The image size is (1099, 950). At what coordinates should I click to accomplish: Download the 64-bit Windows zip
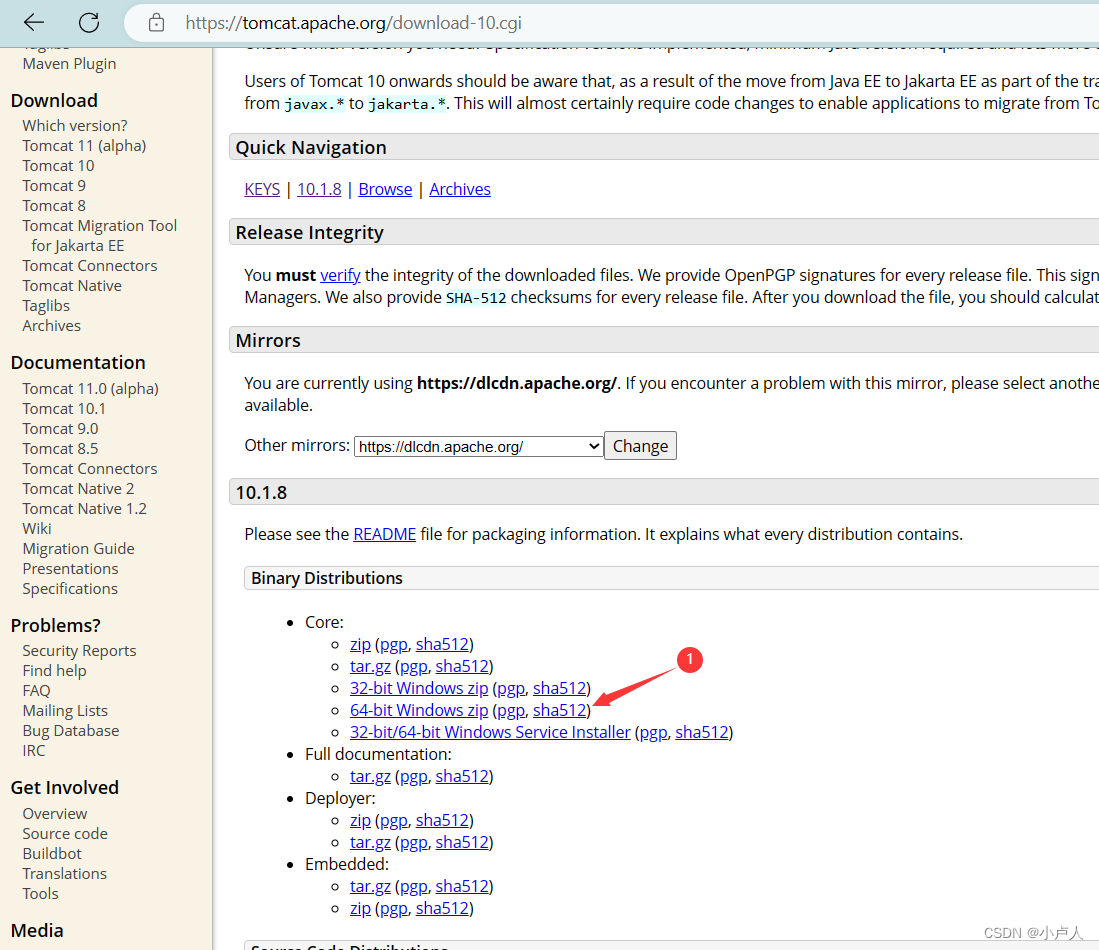tap(419, 709)
